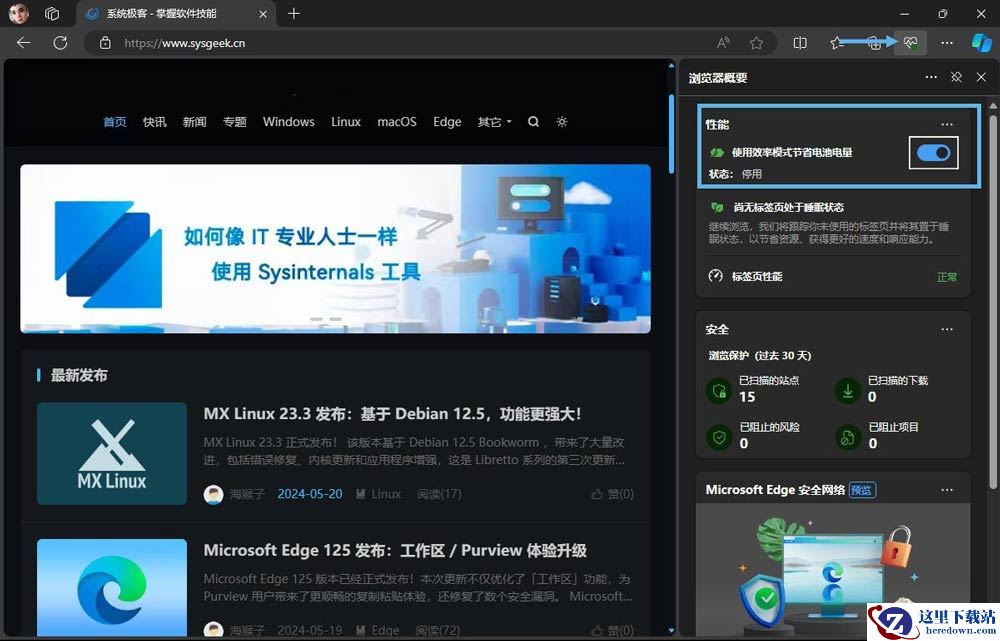Open the Copilot sidebar icon
Screen dimensions: 1000x641
982,43
